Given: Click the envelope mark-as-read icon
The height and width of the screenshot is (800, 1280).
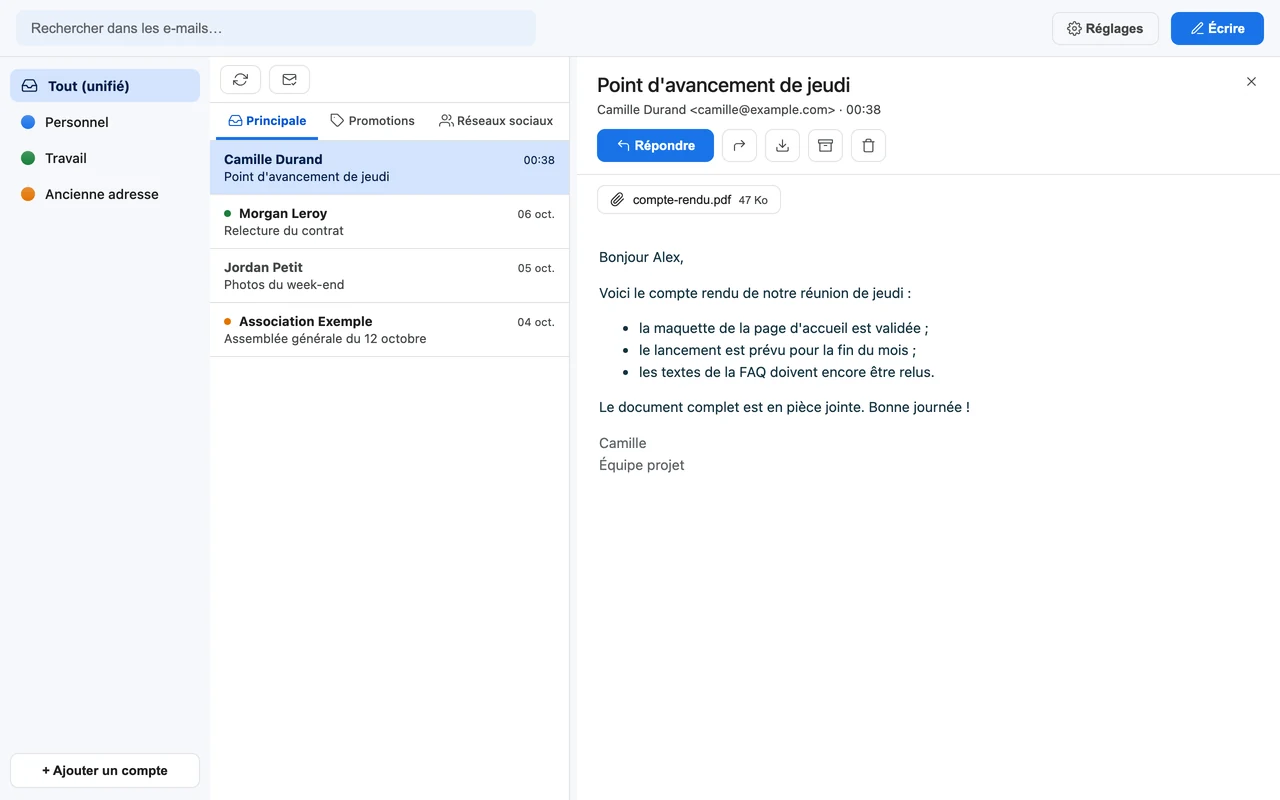Looking at the screenshot, I should click(x=289, y=79).
